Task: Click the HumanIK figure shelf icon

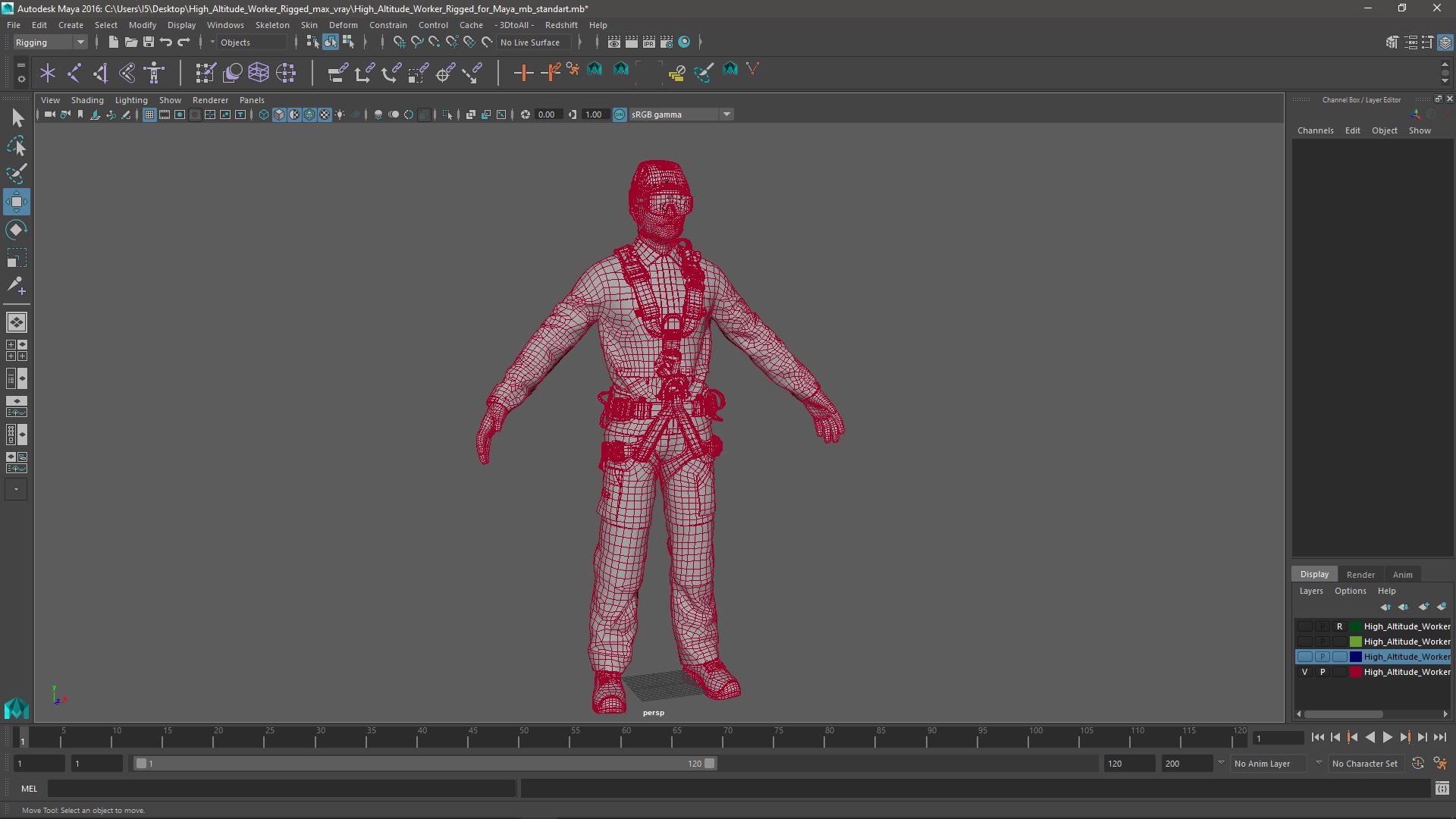Action: point(155,73)
